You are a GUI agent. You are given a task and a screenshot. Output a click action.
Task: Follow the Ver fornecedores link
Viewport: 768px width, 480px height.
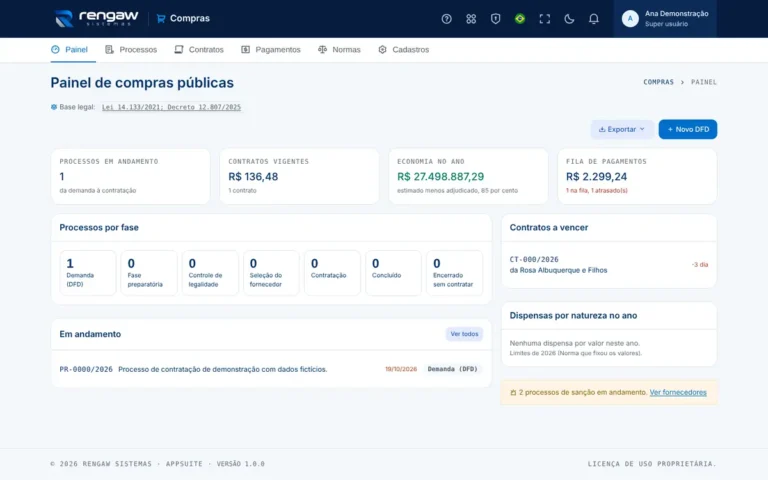click(678, 392)
